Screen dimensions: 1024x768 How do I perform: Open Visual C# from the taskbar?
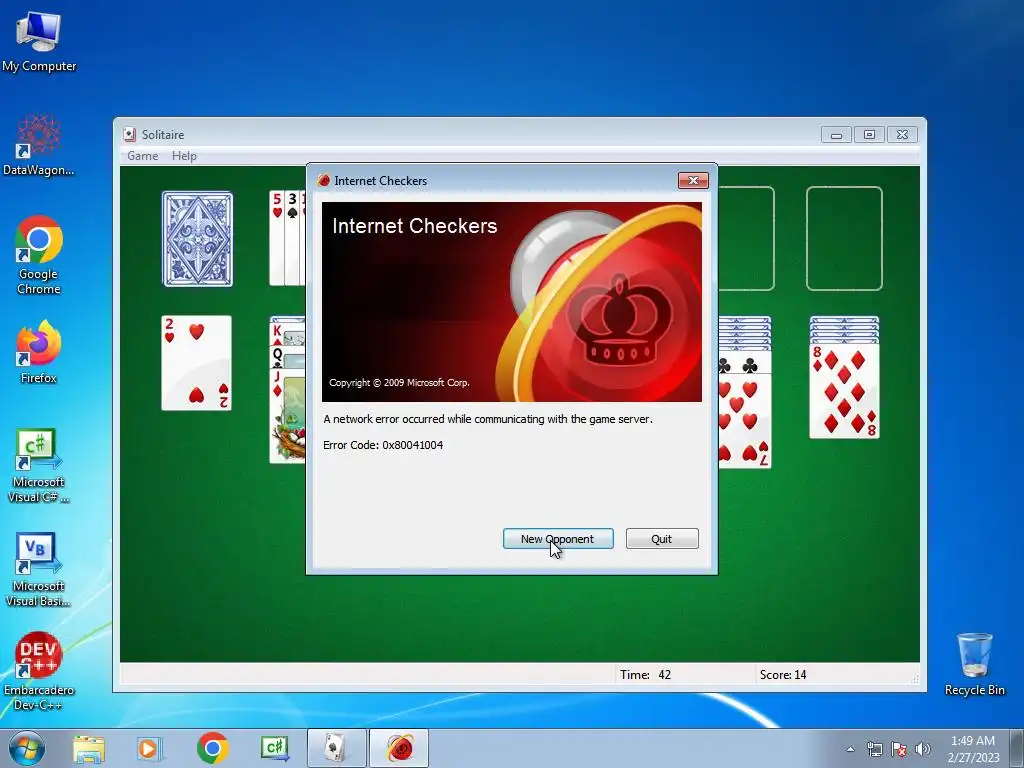275,748
